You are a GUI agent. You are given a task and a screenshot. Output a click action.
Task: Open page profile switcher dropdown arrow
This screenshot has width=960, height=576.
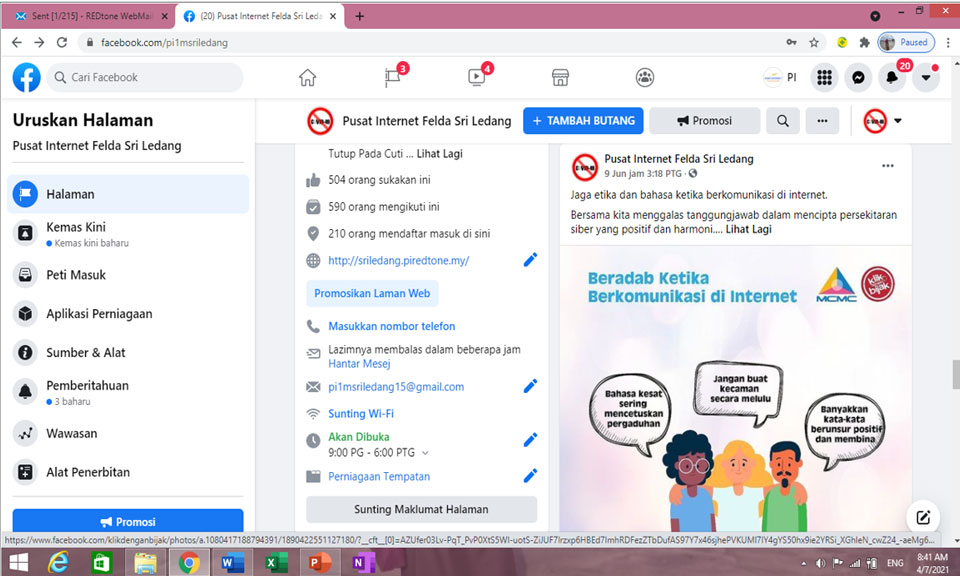897,121
